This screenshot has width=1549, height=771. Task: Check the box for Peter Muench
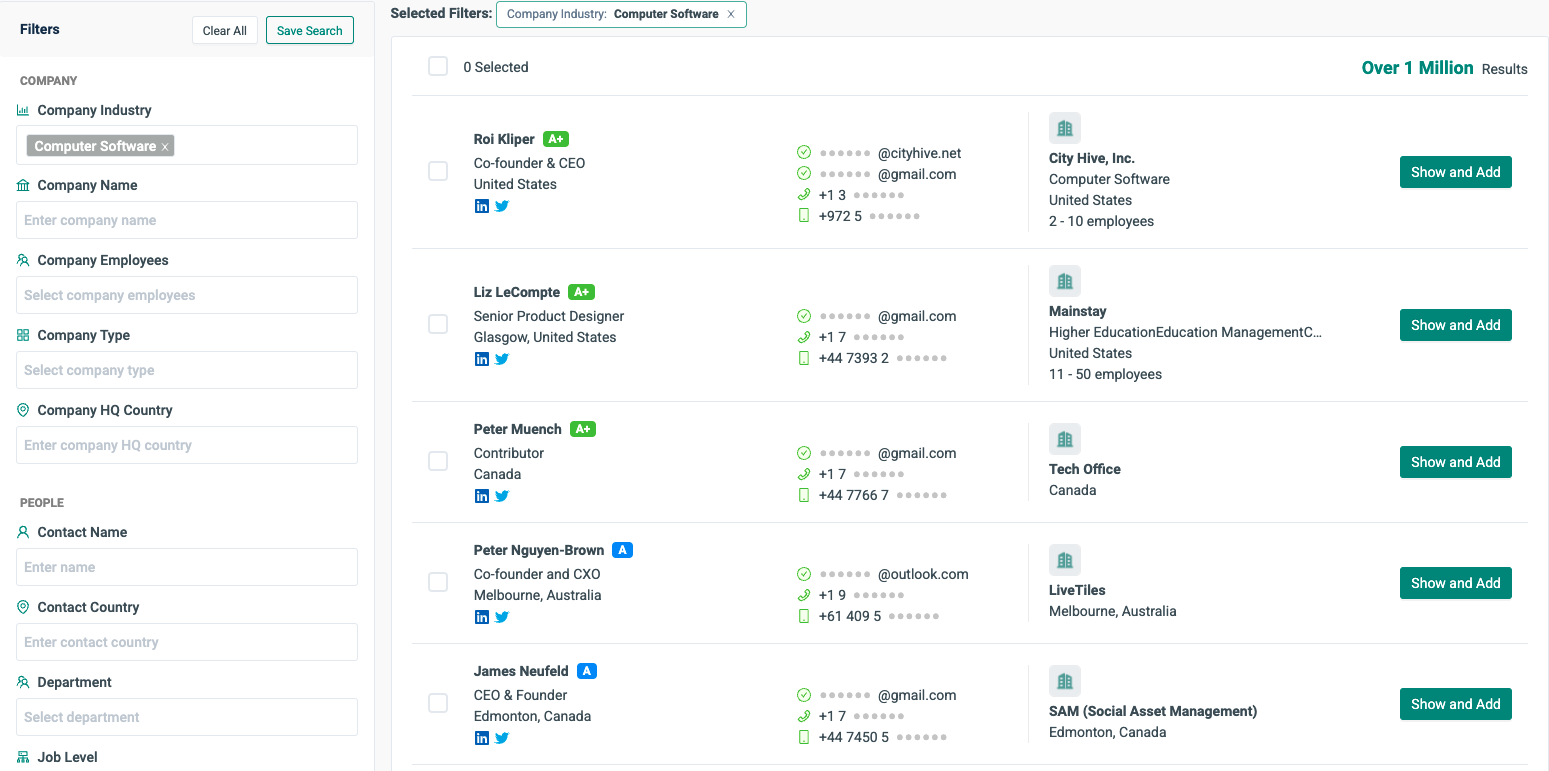(438, 461)
